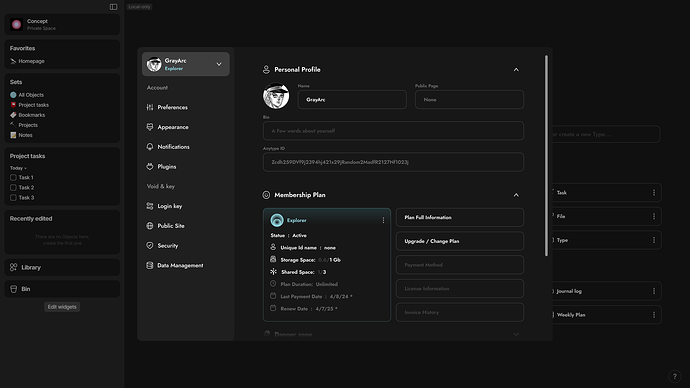Open the Concept private space

pos(62,24)
